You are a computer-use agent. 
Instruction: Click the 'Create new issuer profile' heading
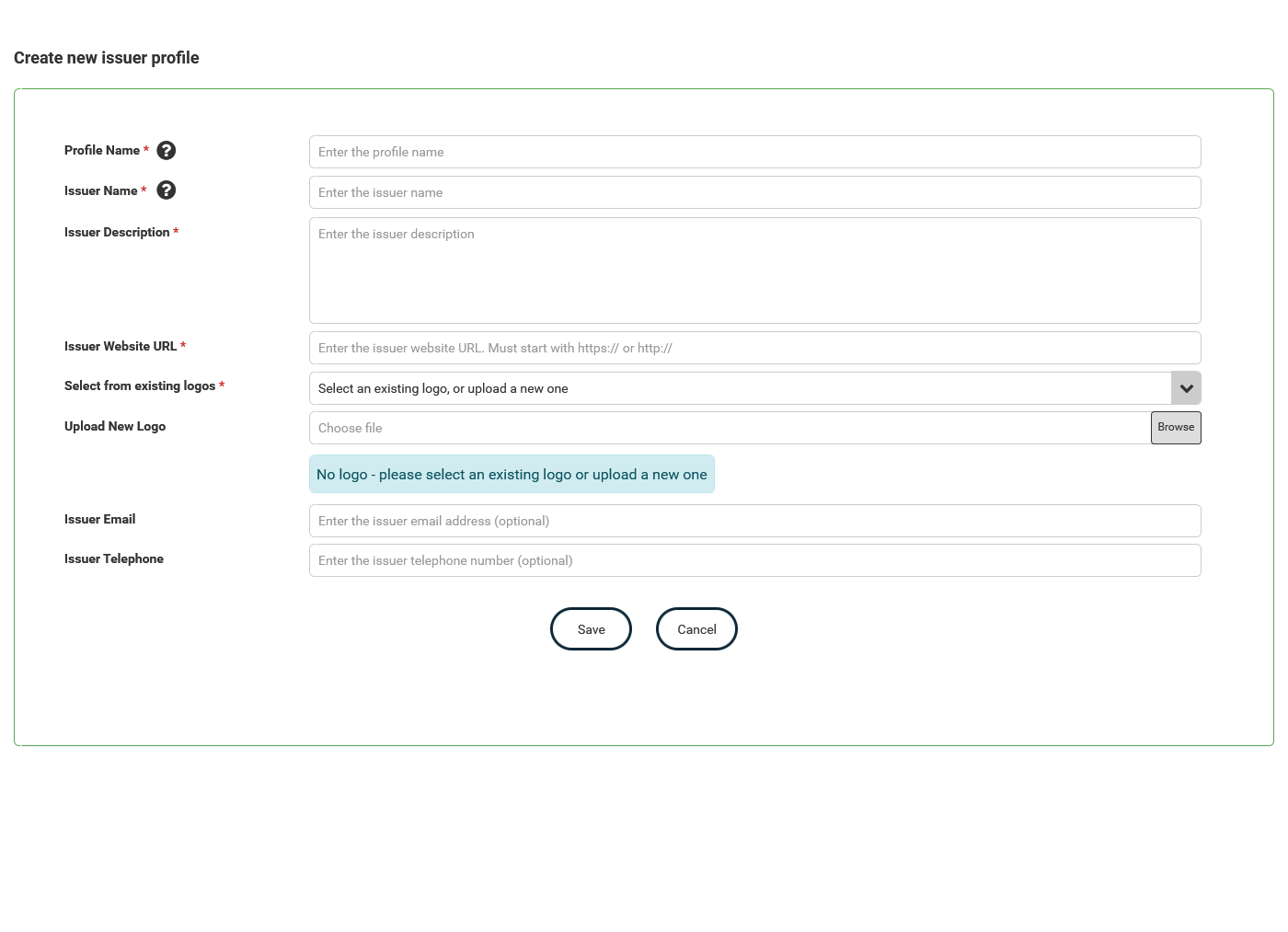[x=107, y=58]
